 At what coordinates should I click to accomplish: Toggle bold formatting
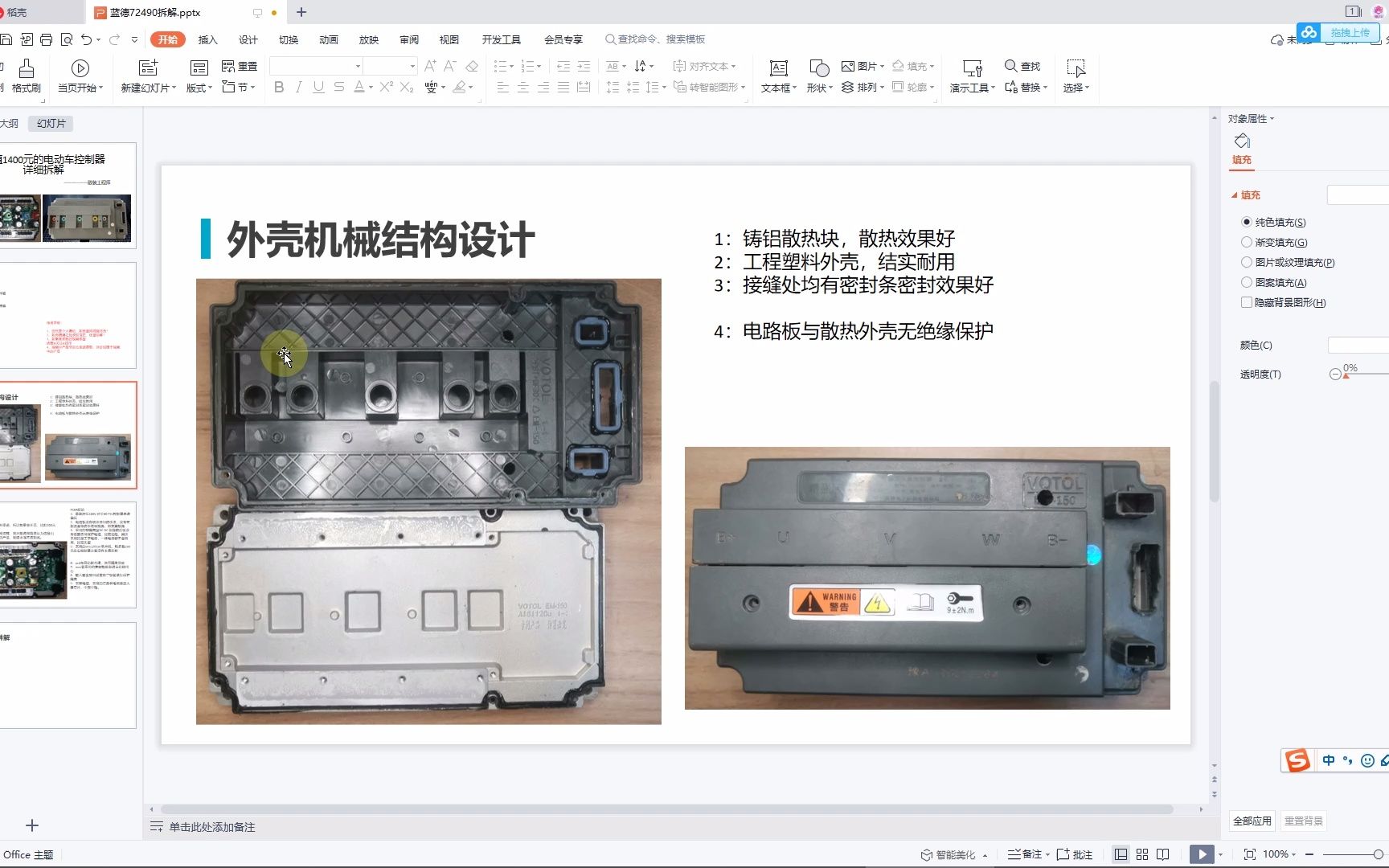click(x=279, y=88)
